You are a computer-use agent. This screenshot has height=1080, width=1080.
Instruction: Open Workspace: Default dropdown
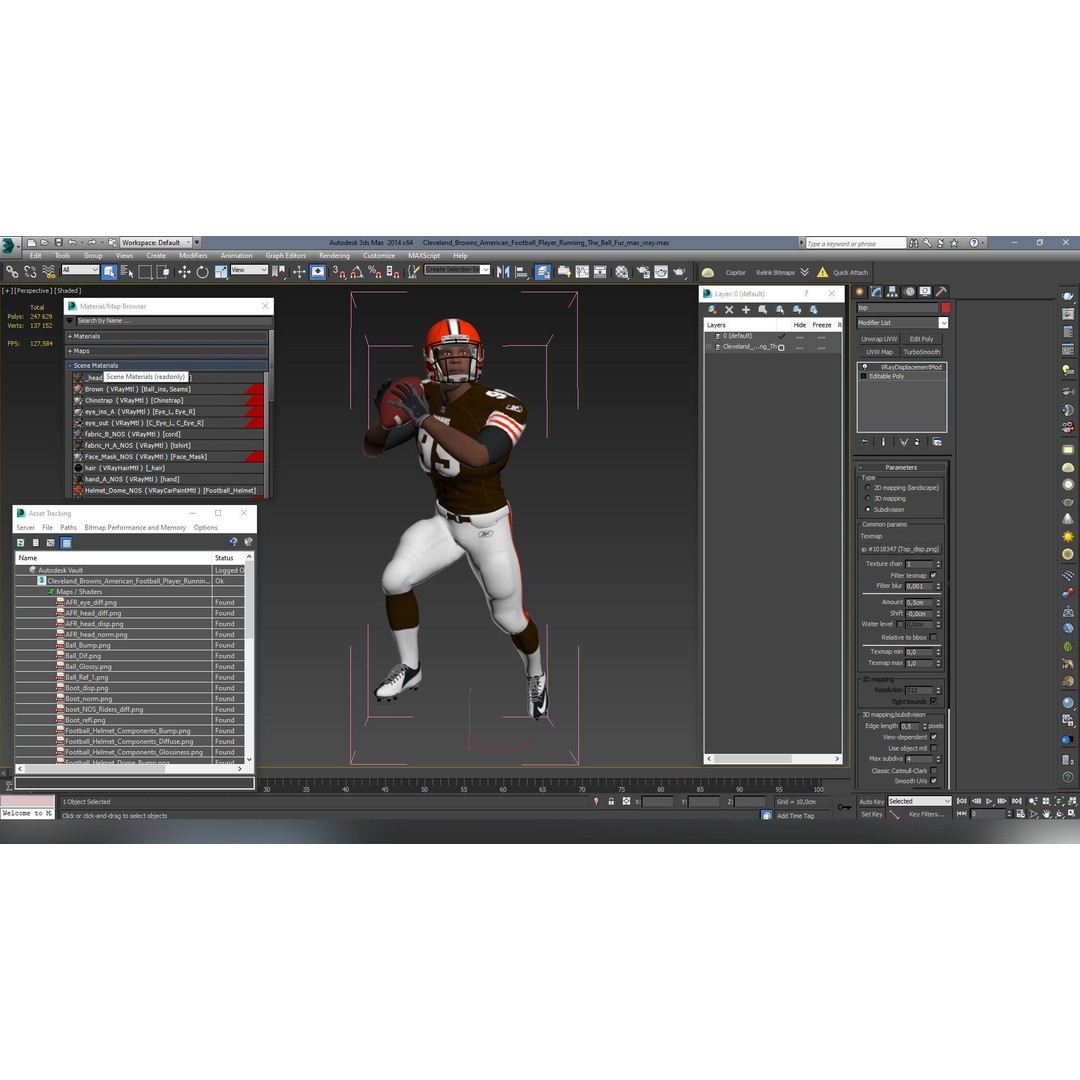click(156, 242)
